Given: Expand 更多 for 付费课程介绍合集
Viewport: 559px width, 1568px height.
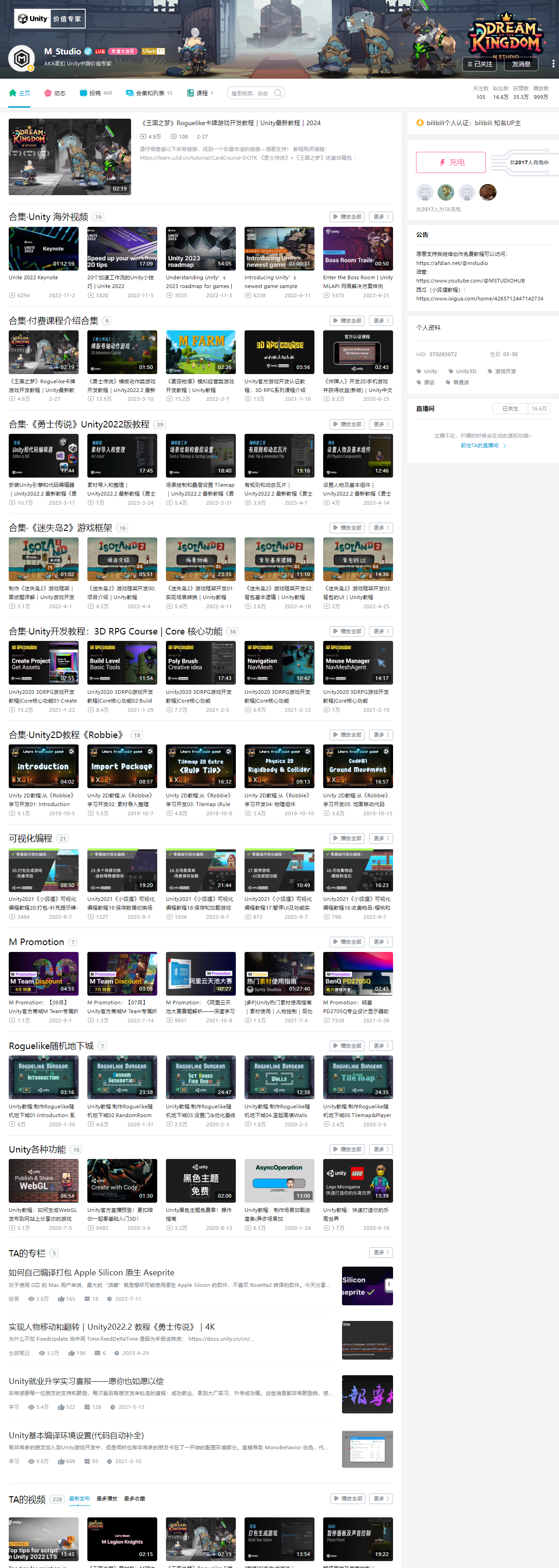Looking at the screenshot, I should (381, 320).
